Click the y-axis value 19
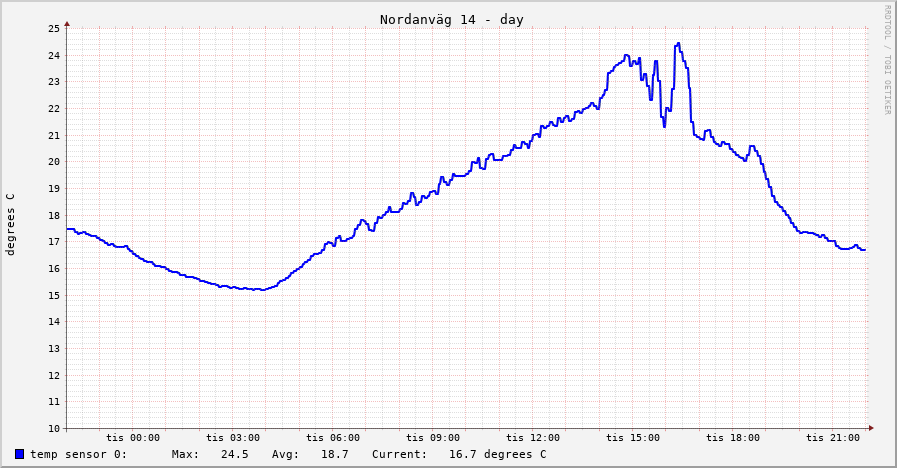 (x=54, y=189)
